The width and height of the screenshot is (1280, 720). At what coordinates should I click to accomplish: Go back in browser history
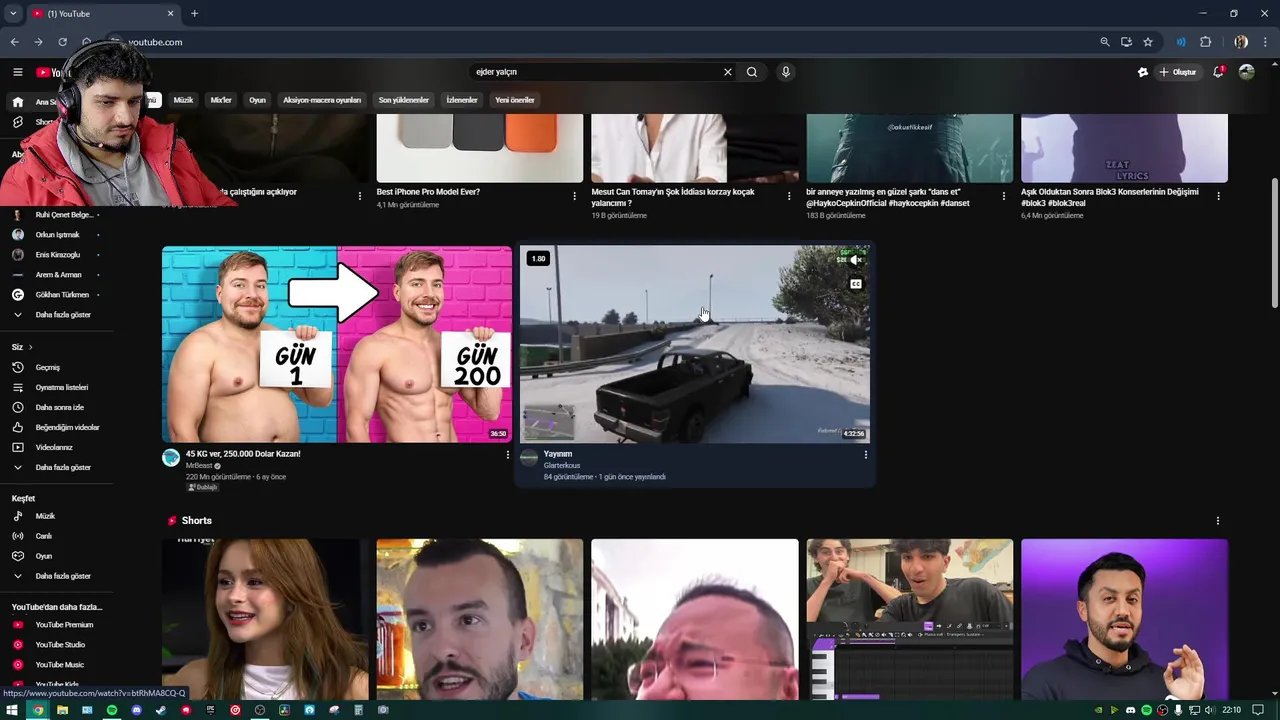14,42
